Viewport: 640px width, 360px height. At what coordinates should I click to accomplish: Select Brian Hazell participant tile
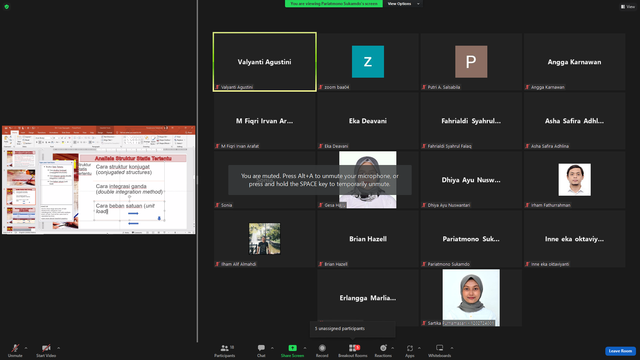coord(368,239)
